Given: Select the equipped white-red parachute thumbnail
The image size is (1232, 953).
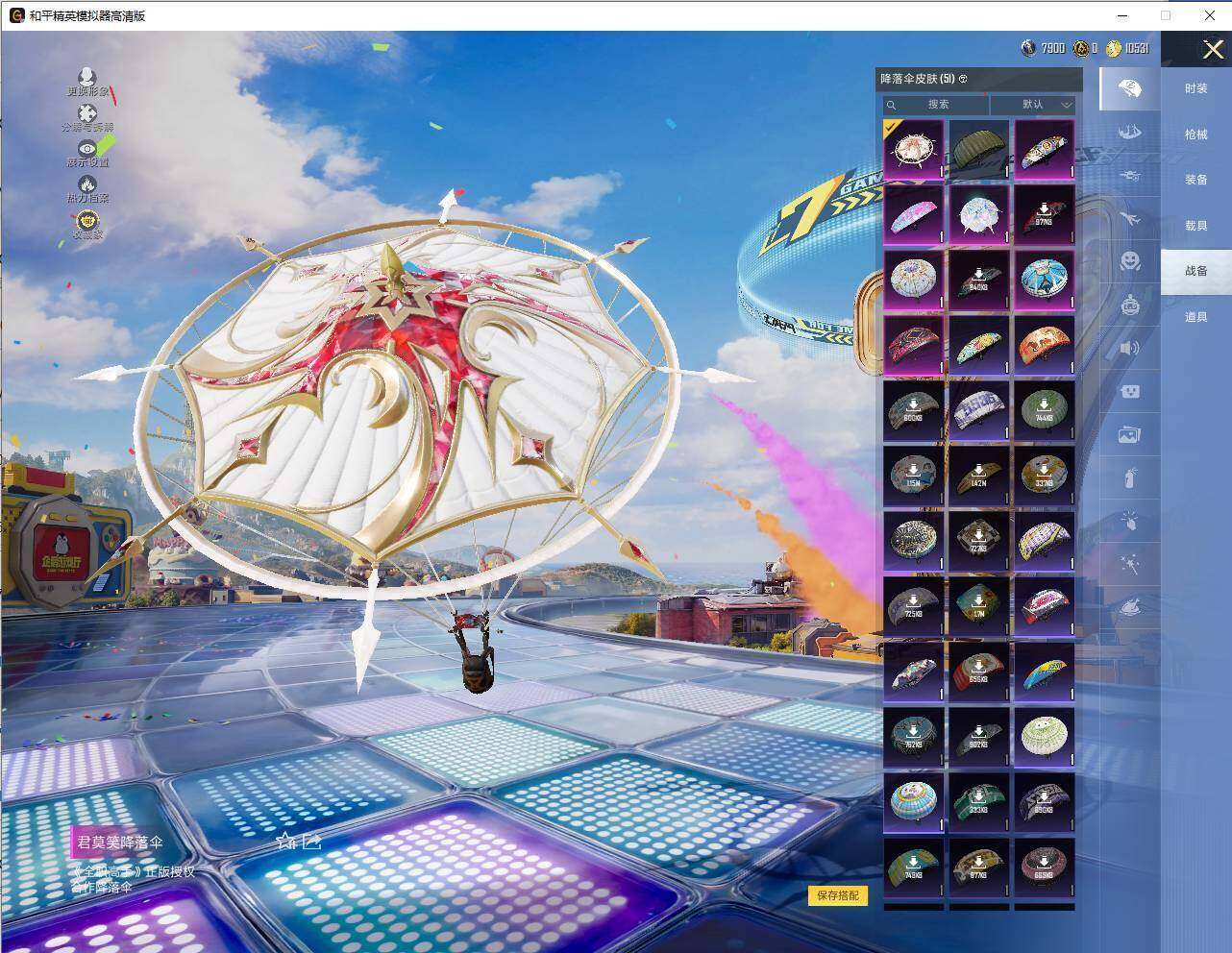Looking at the screenshot, I should 914,149.
